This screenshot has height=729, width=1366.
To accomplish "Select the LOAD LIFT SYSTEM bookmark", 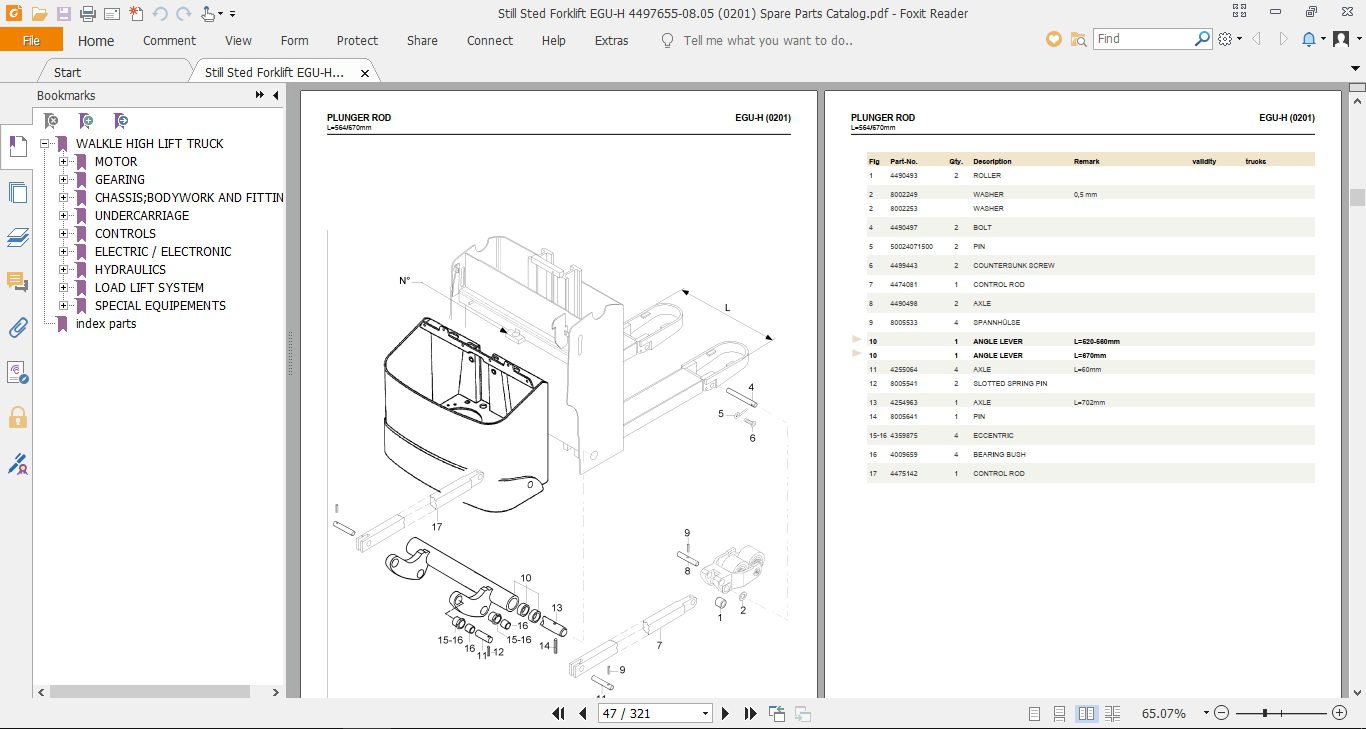I will 149,288.
